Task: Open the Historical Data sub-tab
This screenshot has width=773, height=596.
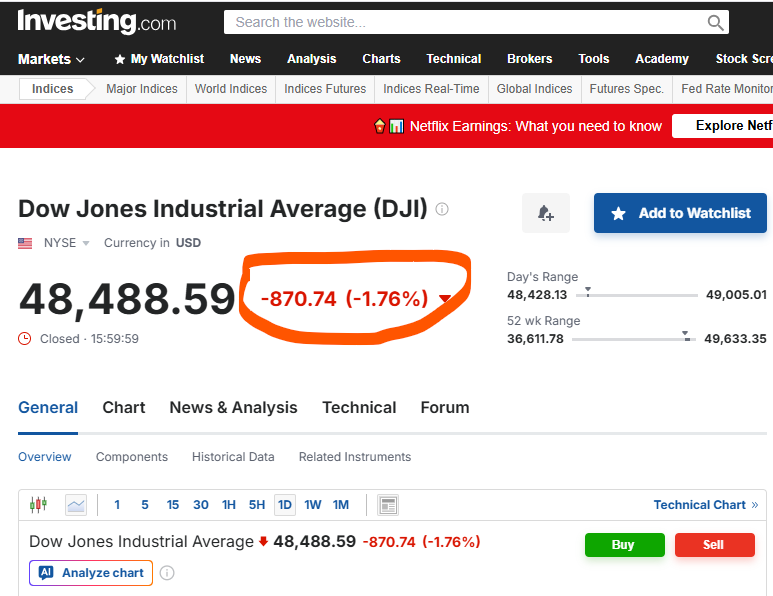Action: point(233,457)
